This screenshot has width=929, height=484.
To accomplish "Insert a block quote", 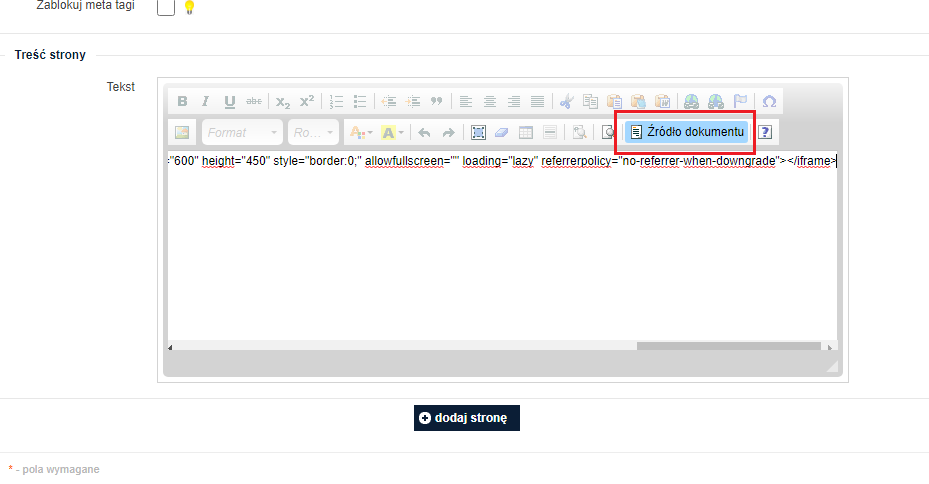I will pos(436,101).
